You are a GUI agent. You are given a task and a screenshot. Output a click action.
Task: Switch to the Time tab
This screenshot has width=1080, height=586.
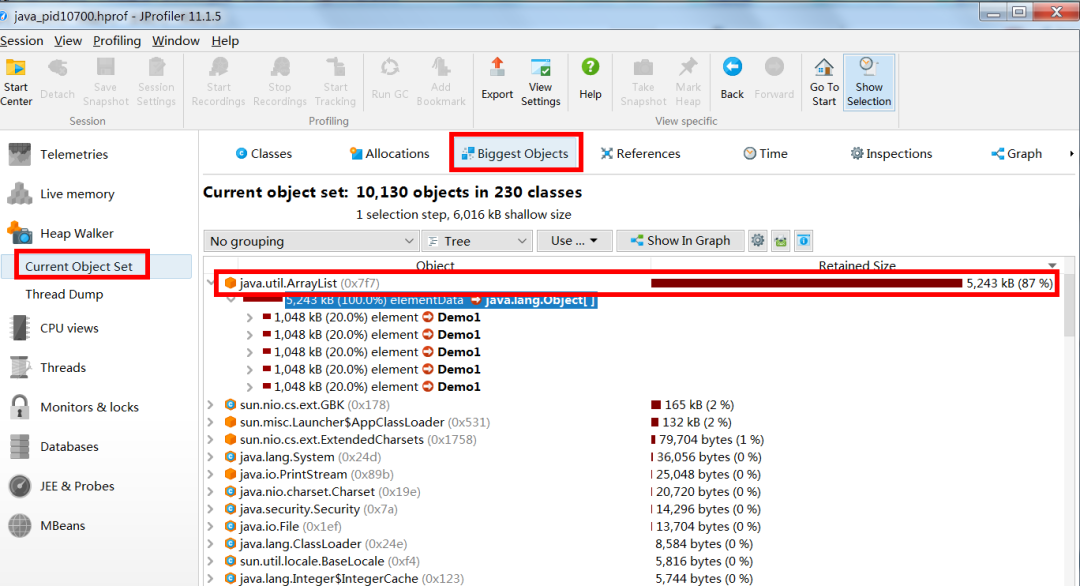(765, 154)
